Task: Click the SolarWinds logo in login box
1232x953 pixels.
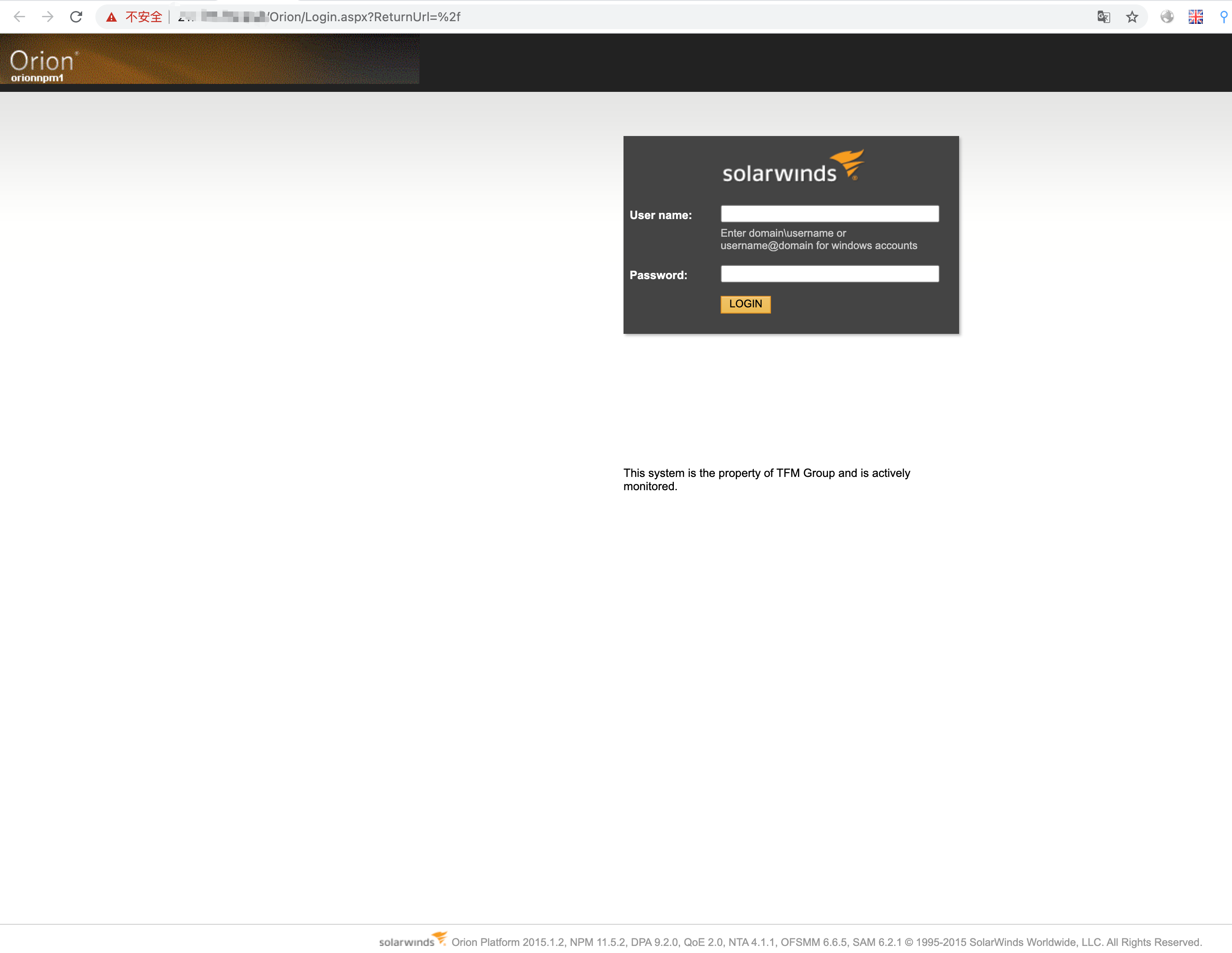Action: [793, 166]
